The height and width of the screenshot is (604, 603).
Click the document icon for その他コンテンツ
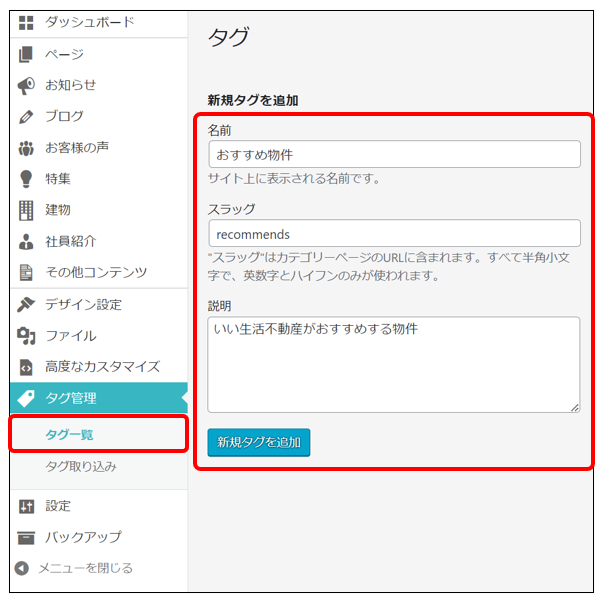click(27, 272)
